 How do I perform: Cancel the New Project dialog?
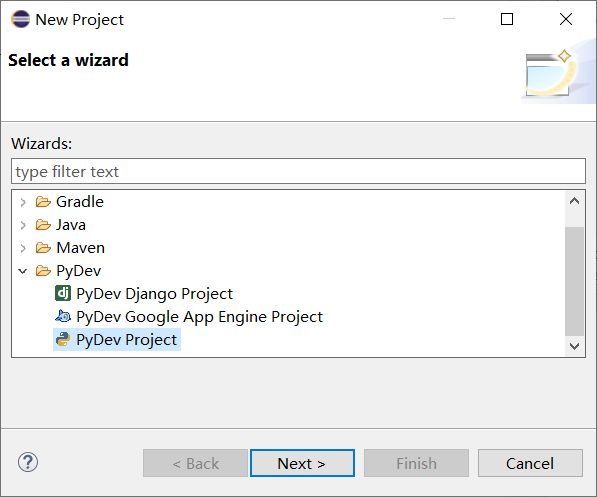coord(530,463)
